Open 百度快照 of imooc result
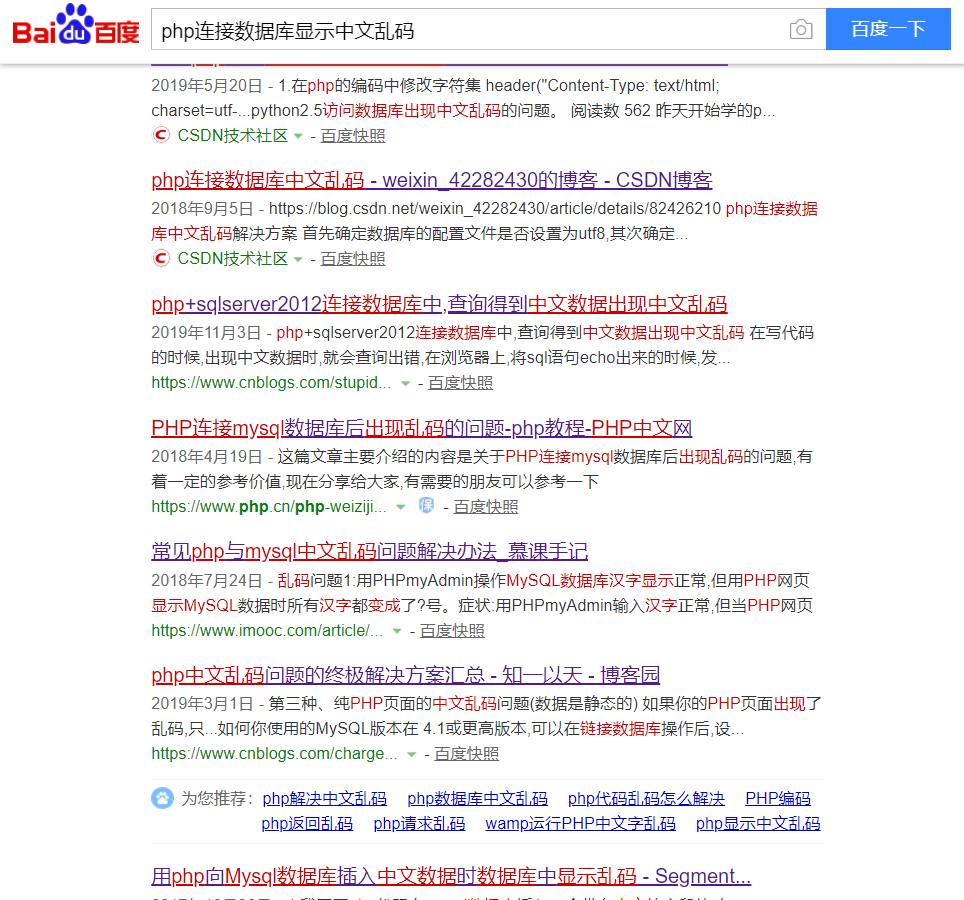Image resolution: width=964 pixels, height=900 pixels. click(x=452, y=631)
